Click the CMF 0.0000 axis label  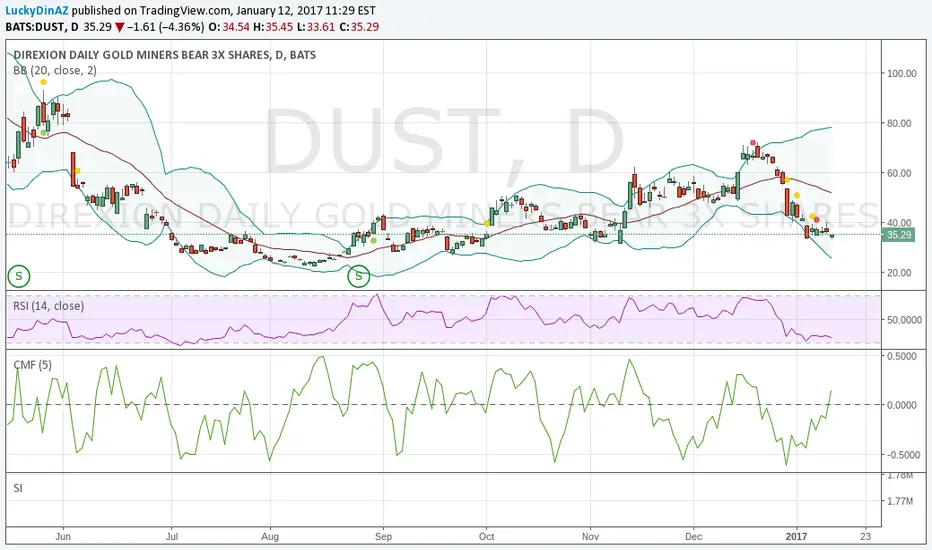point(904,405)
